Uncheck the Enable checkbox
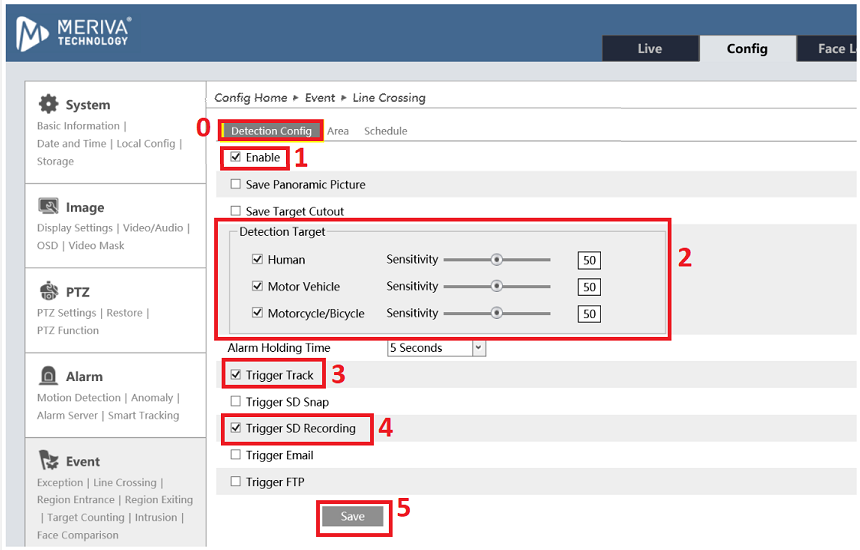This screenshot has height=550, width=860. tap(236, 158)
